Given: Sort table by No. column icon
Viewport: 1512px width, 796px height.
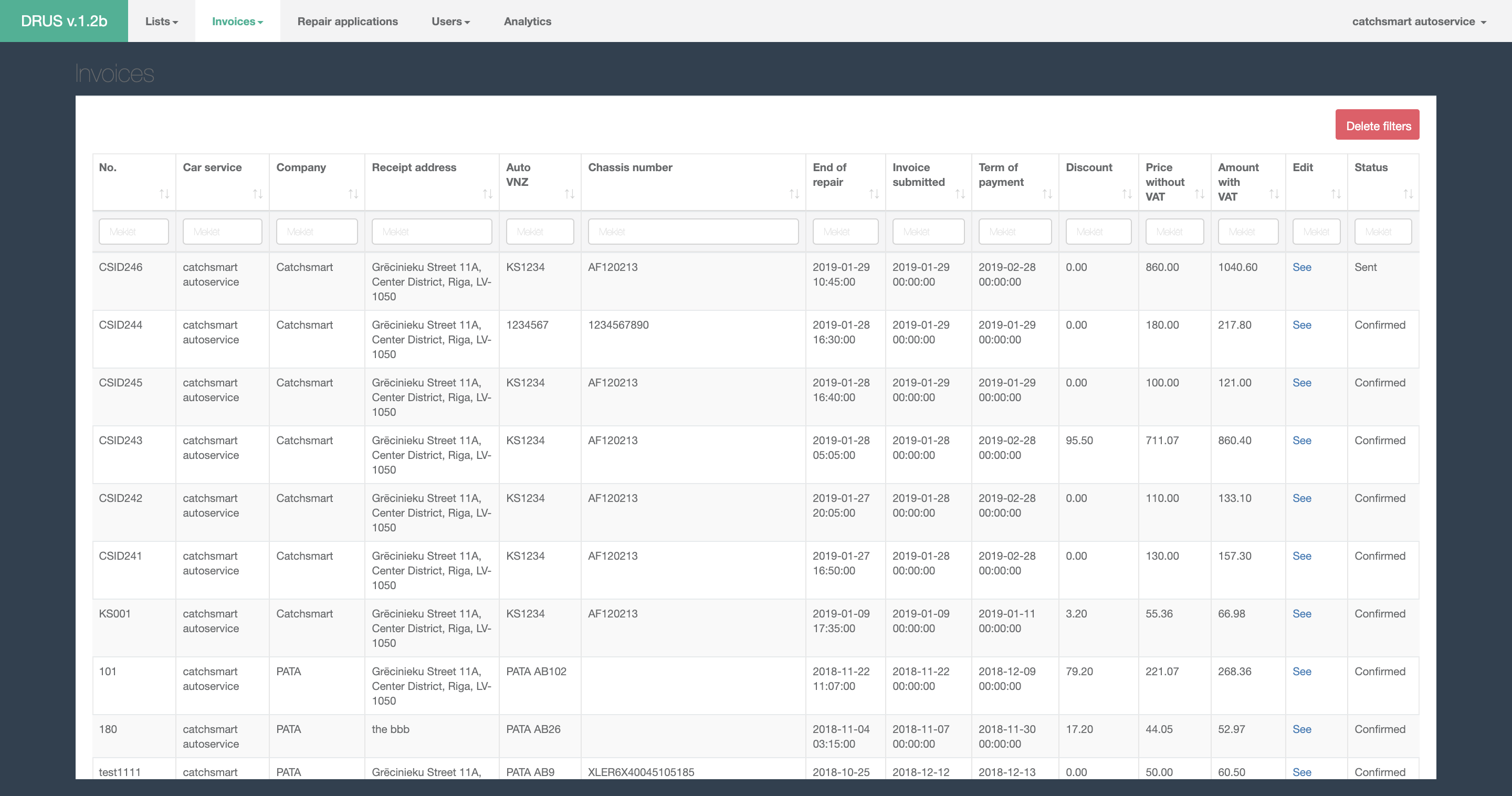Looking at the screenshot, I should tap(164, 194).
